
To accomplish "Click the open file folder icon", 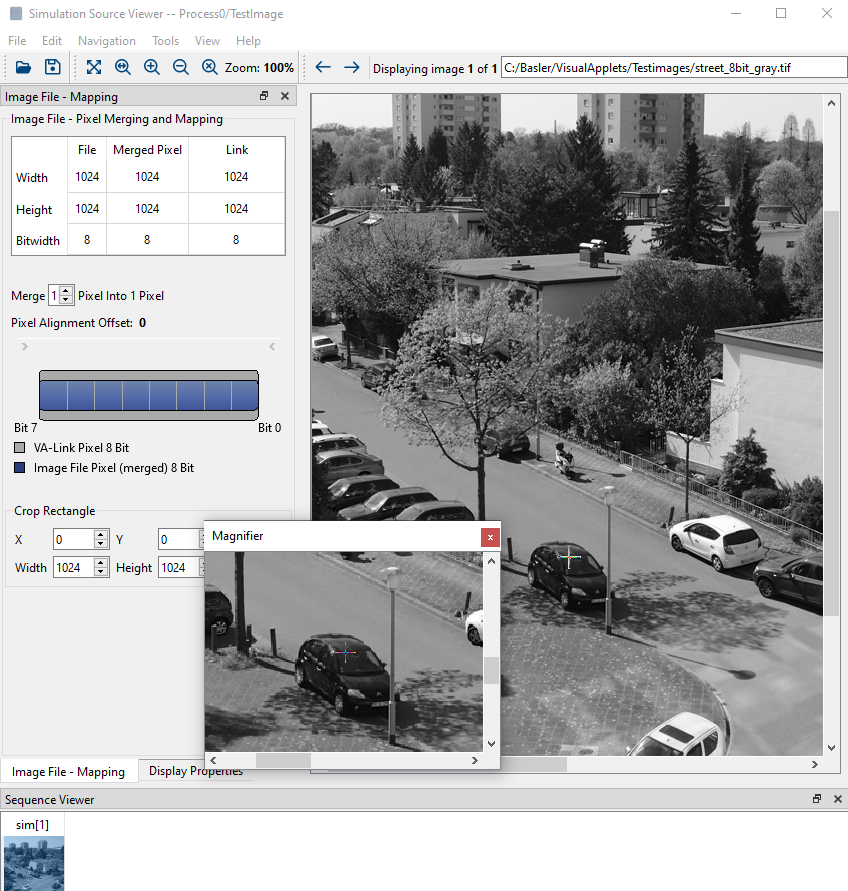I will coord(23,67).
